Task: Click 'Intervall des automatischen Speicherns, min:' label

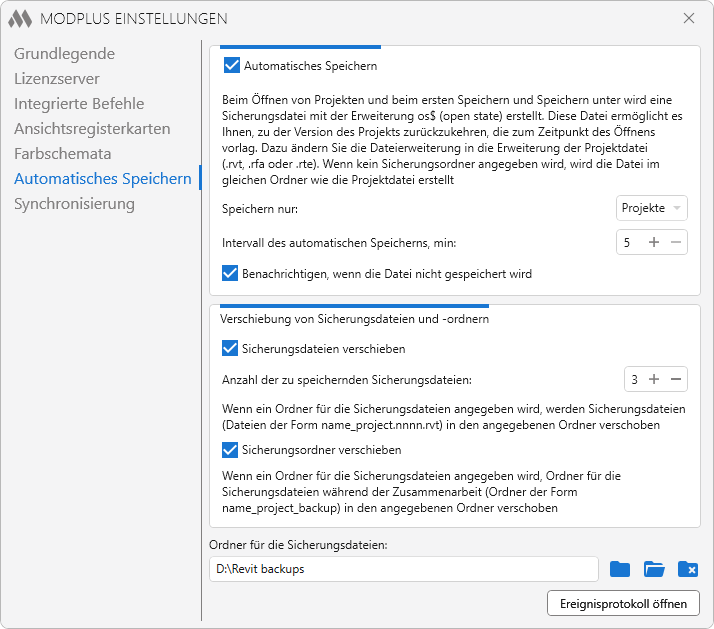Action: (339, 243)
